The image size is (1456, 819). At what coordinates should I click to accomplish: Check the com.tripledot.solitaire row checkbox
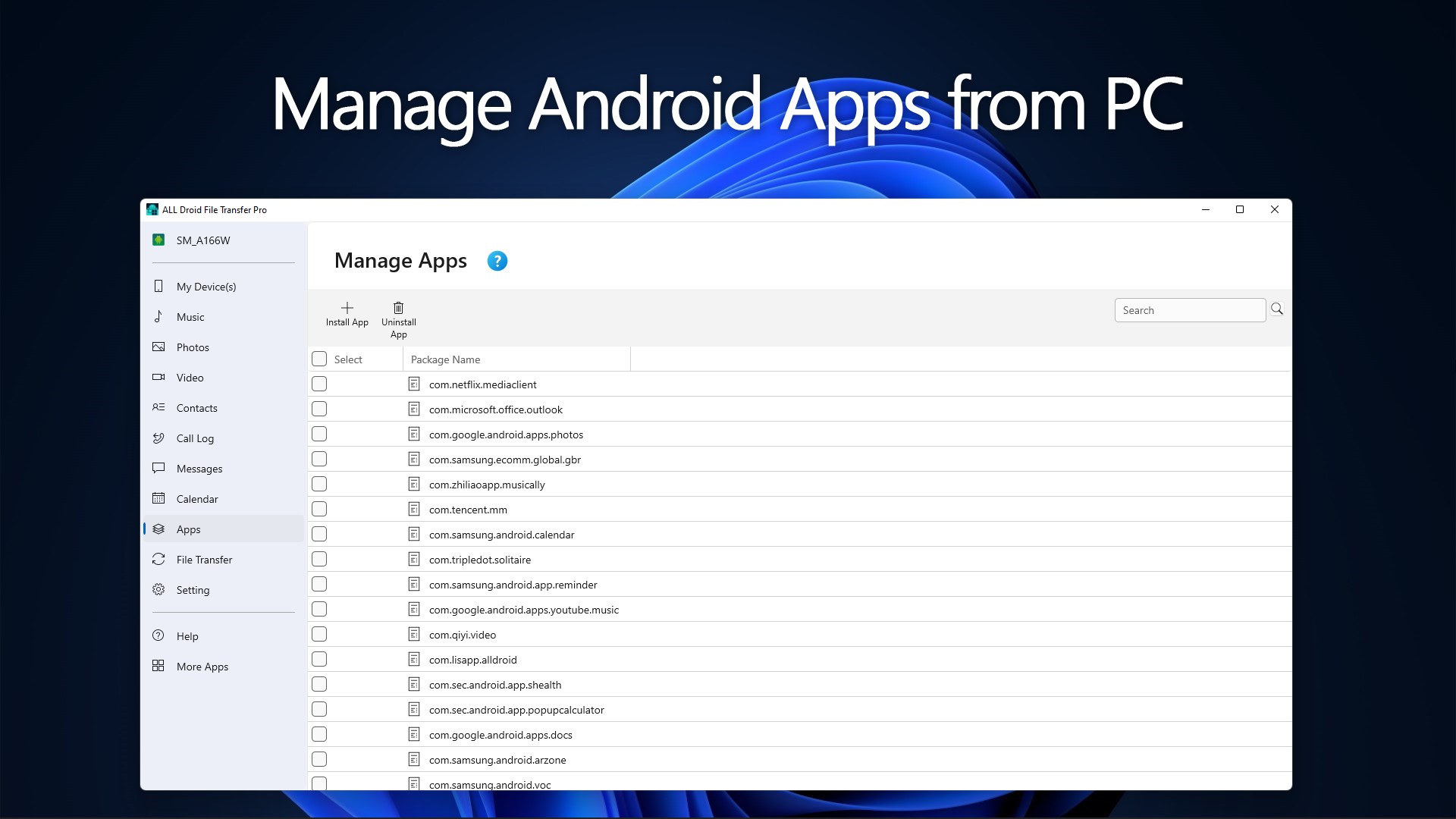pos(319,560)
